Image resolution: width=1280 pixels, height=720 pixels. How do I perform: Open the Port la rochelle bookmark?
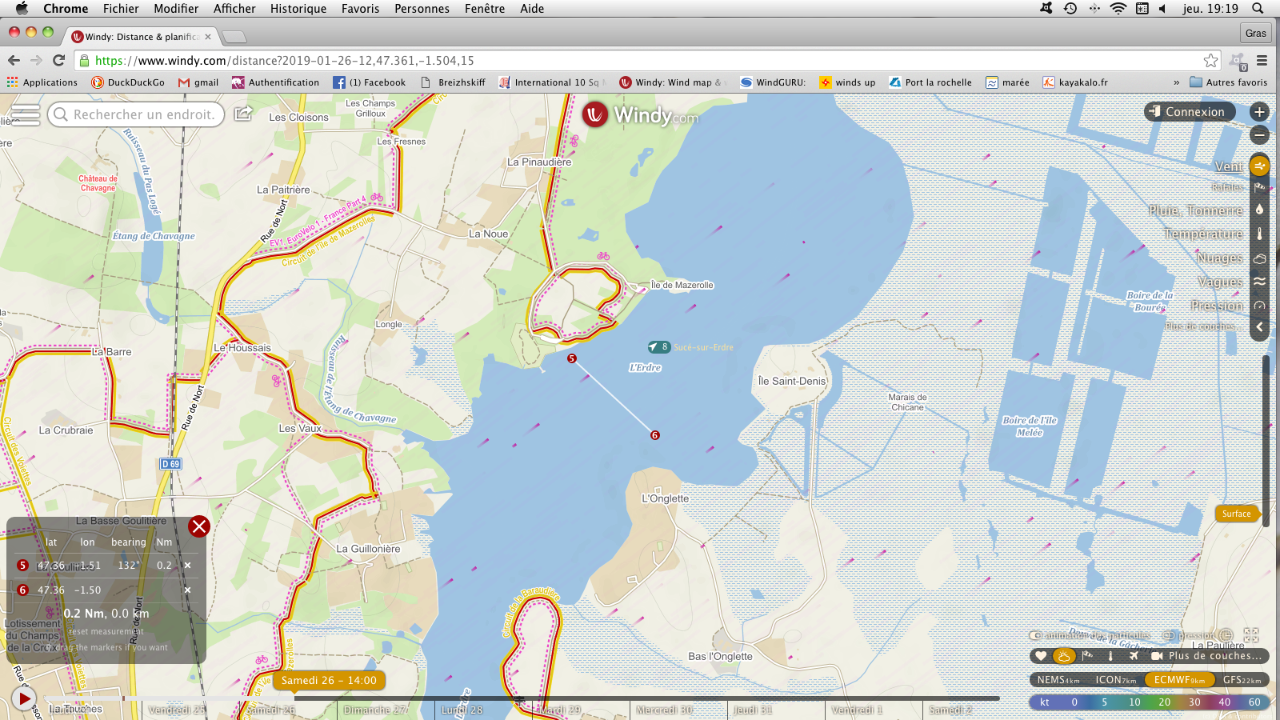(929, 82)
